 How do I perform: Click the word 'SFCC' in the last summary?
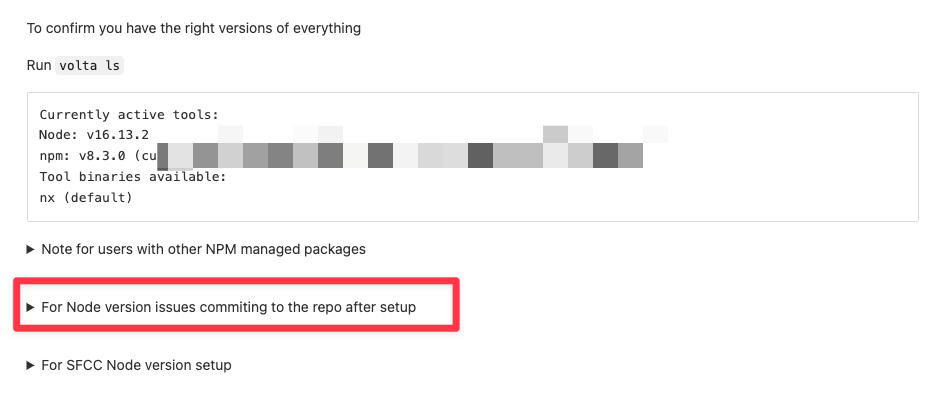(x=86, y=365)
